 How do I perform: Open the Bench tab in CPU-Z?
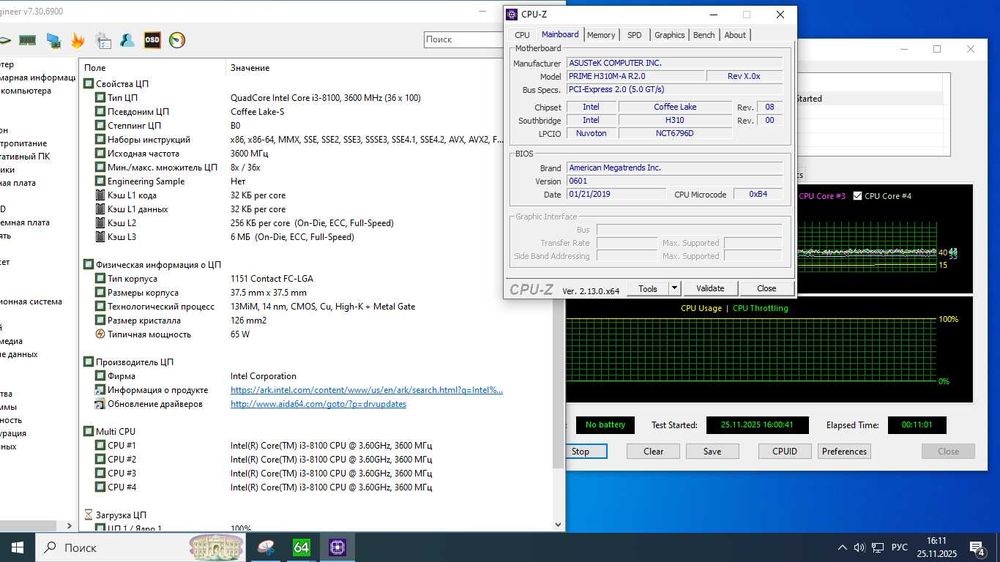pos(703,35)
